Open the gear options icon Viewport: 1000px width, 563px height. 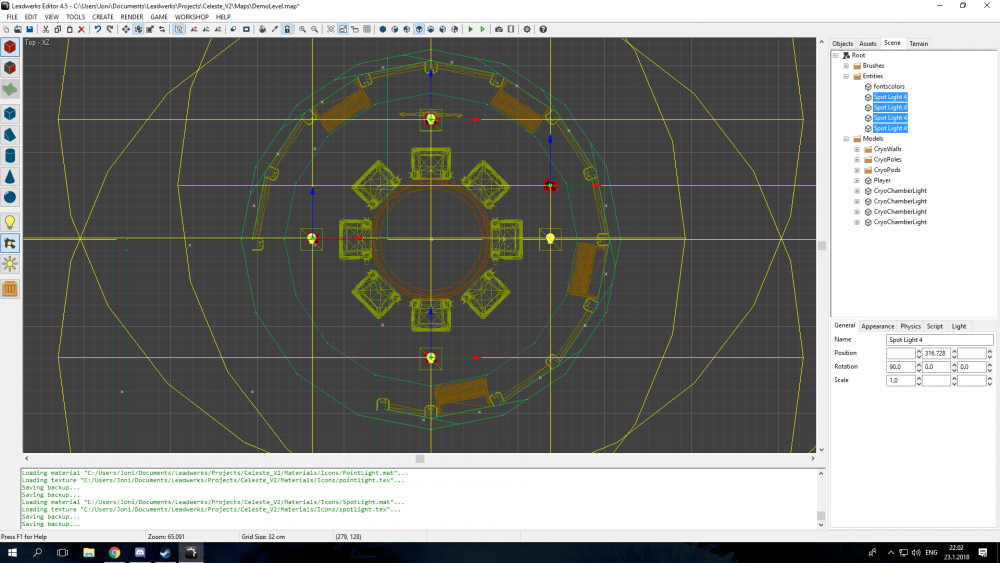[527, 29]
